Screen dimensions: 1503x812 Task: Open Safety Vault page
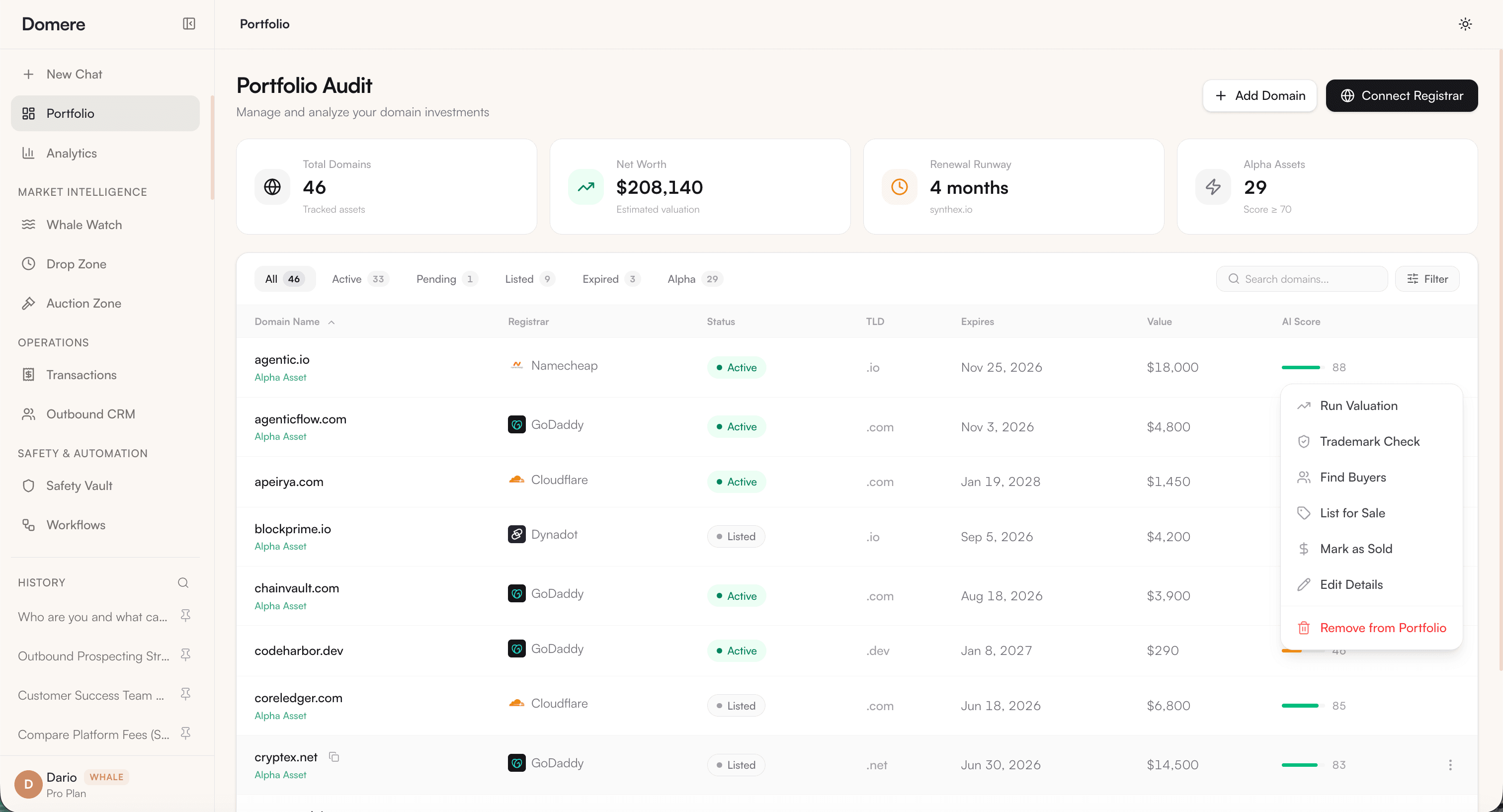(x=79, y=486)
